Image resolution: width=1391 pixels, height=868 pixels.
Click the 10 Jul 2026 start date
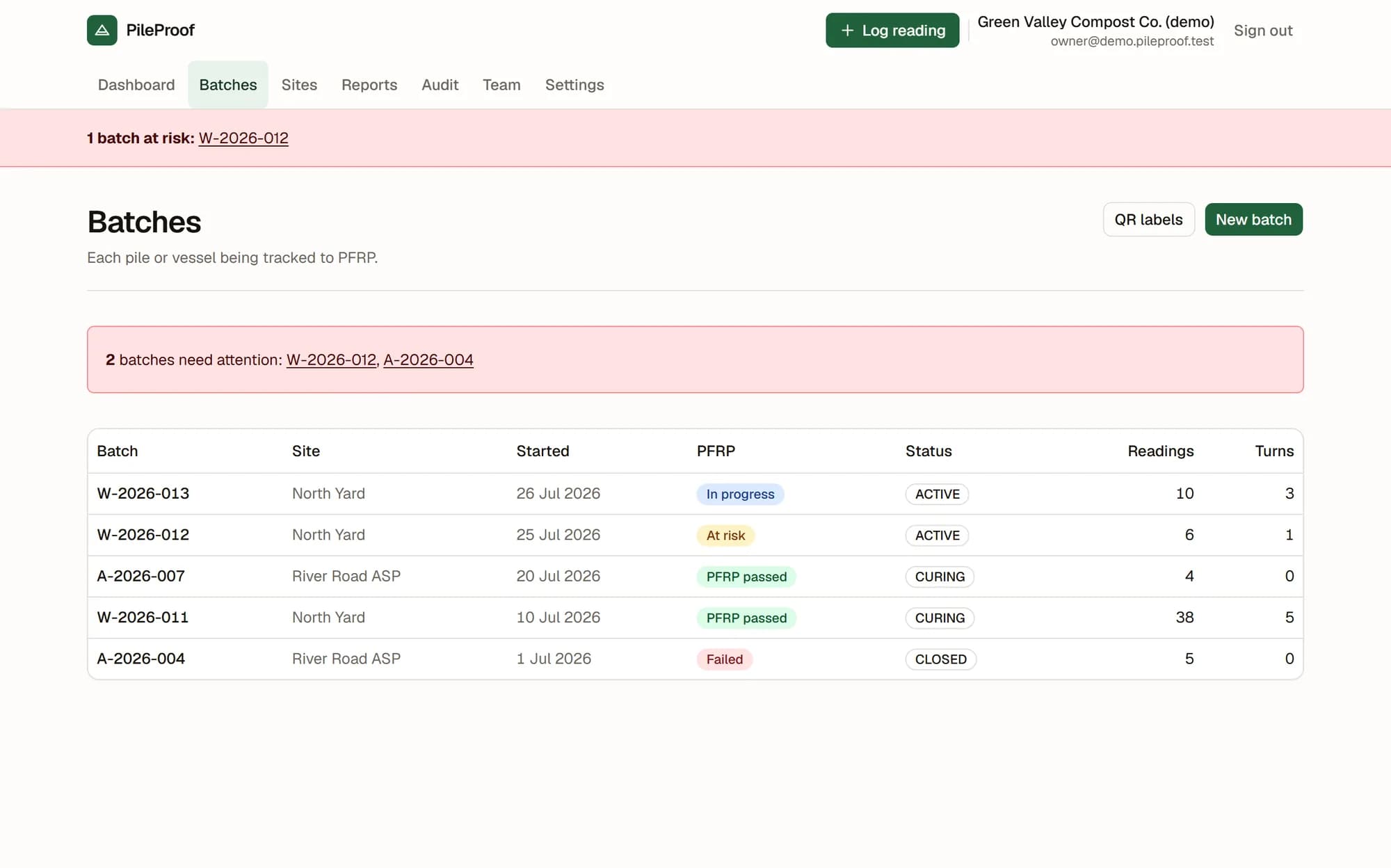pyautogui.click(x=558, y=617)
